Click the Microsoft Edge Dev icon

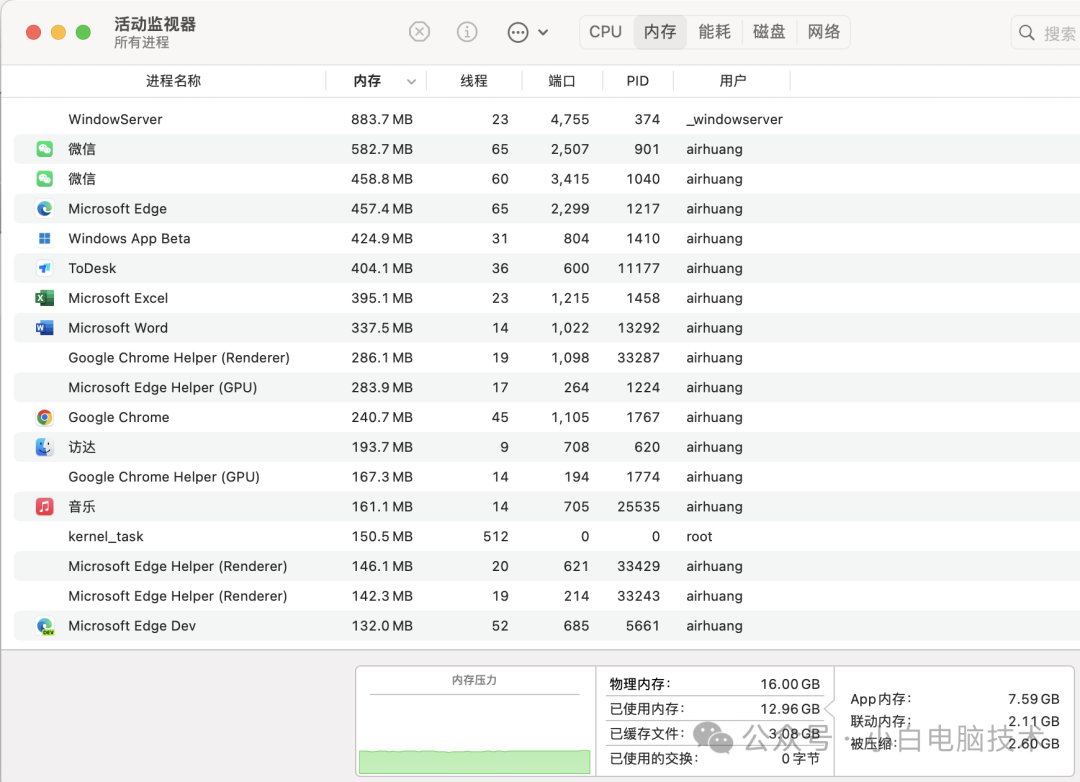pyautogui.click(x=45, y=626)
